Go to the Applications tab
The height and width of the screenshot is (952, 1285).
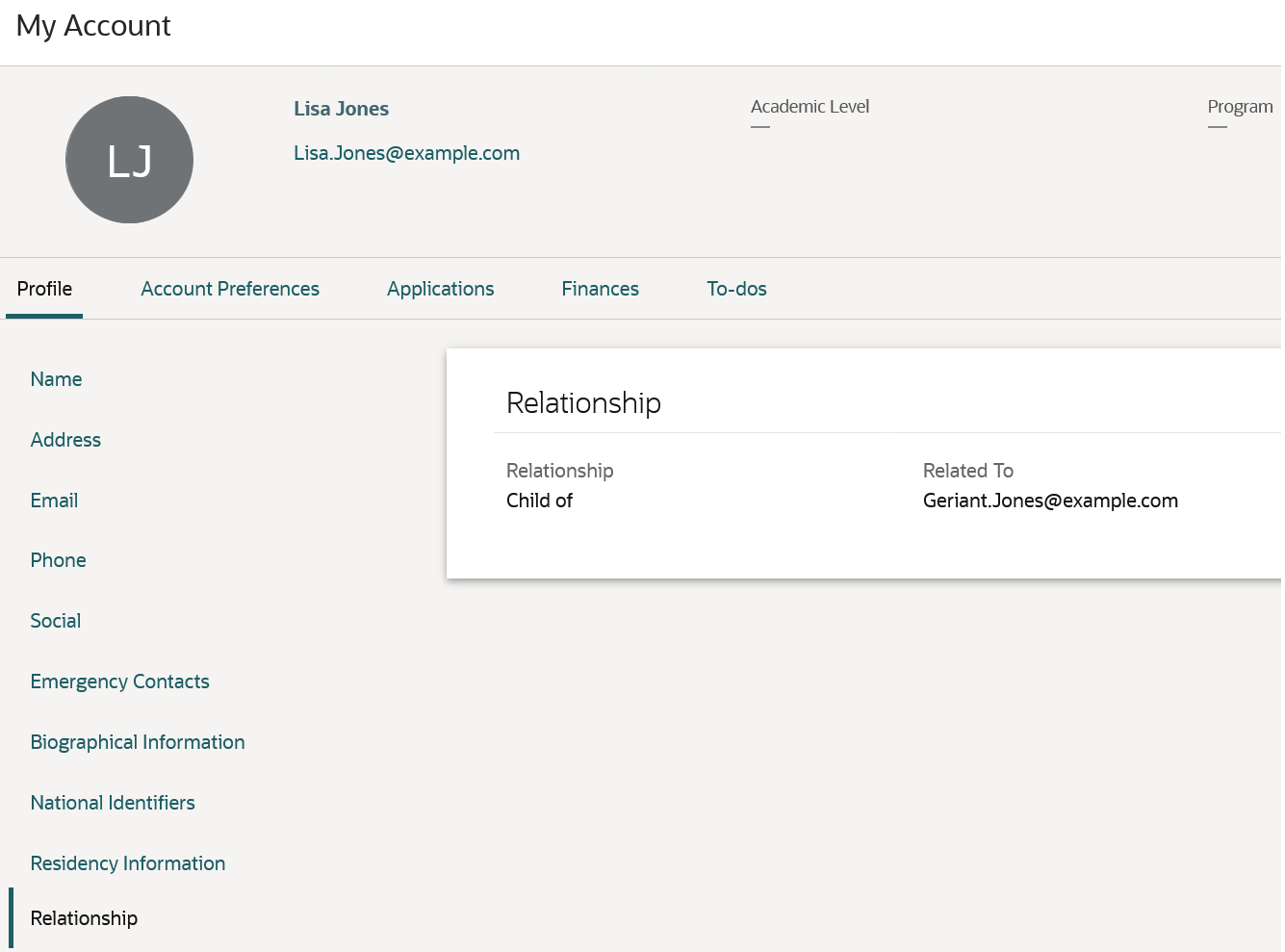440,289
